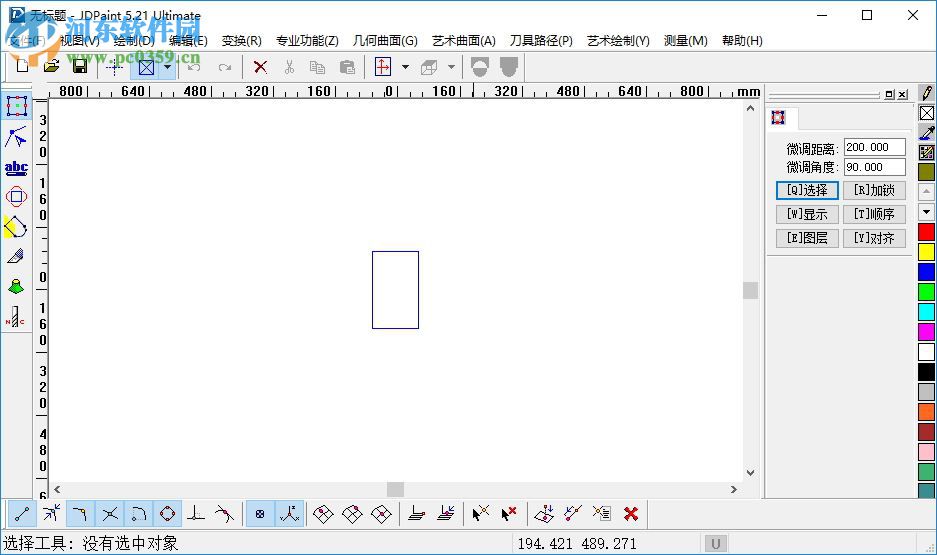Screen dimensions: 937x555
Task: Click the vertical scrollbar down arrow of canvas
Action: tap(751, 473)
